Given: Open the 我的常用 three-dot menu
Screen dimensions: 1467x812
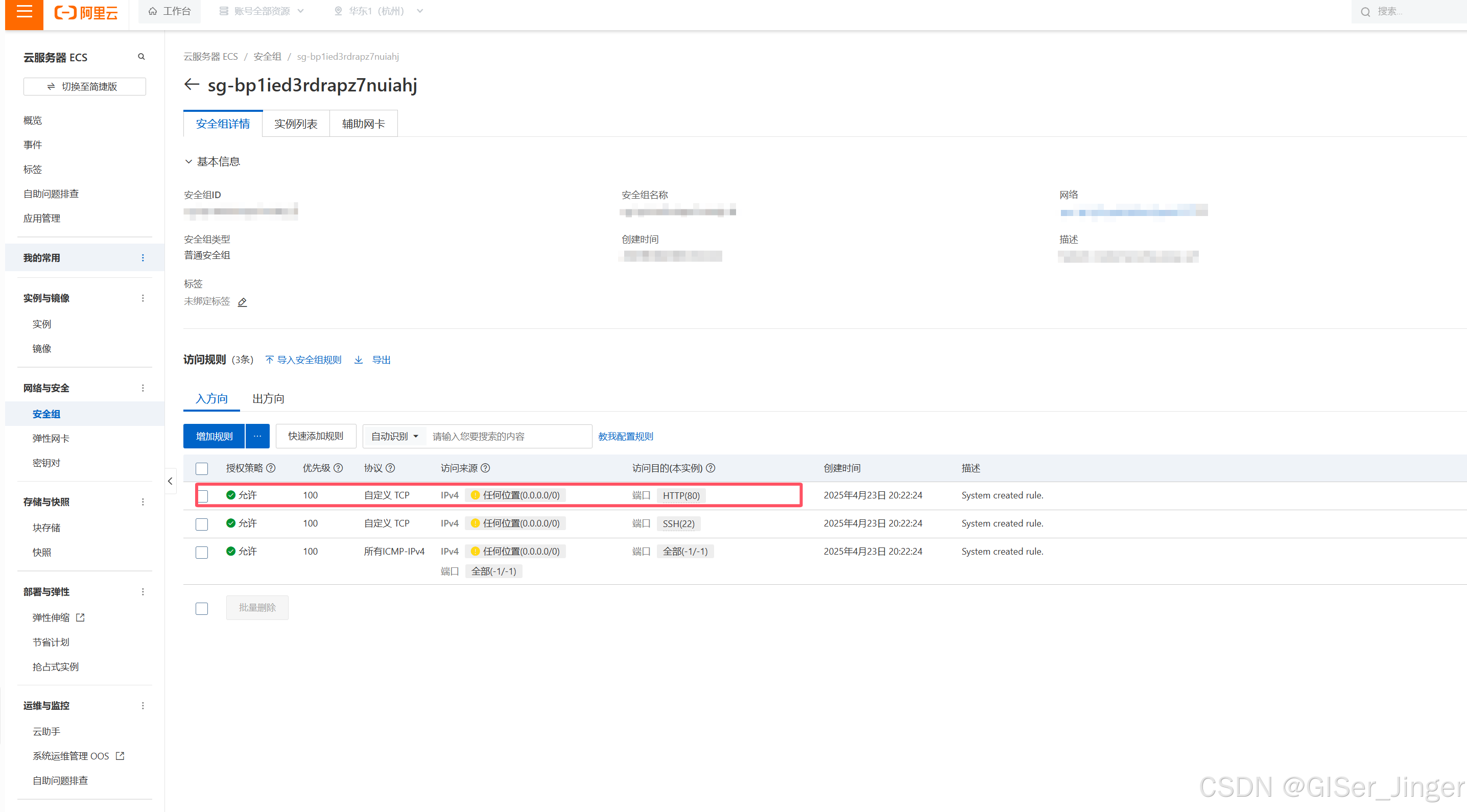Looking at the screenshot, I should pos(143,258).
